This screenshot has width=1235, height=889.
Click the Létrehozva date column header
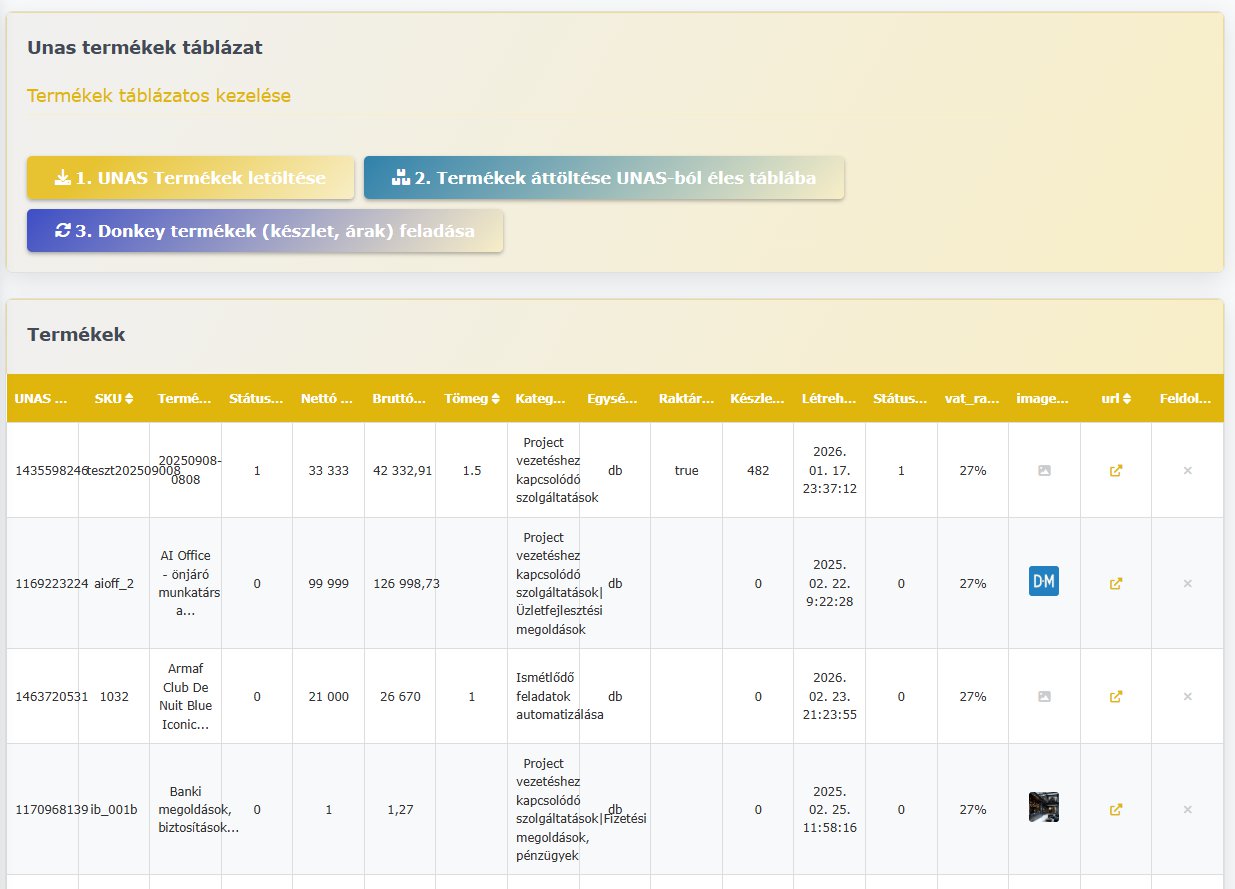point(829,398)
